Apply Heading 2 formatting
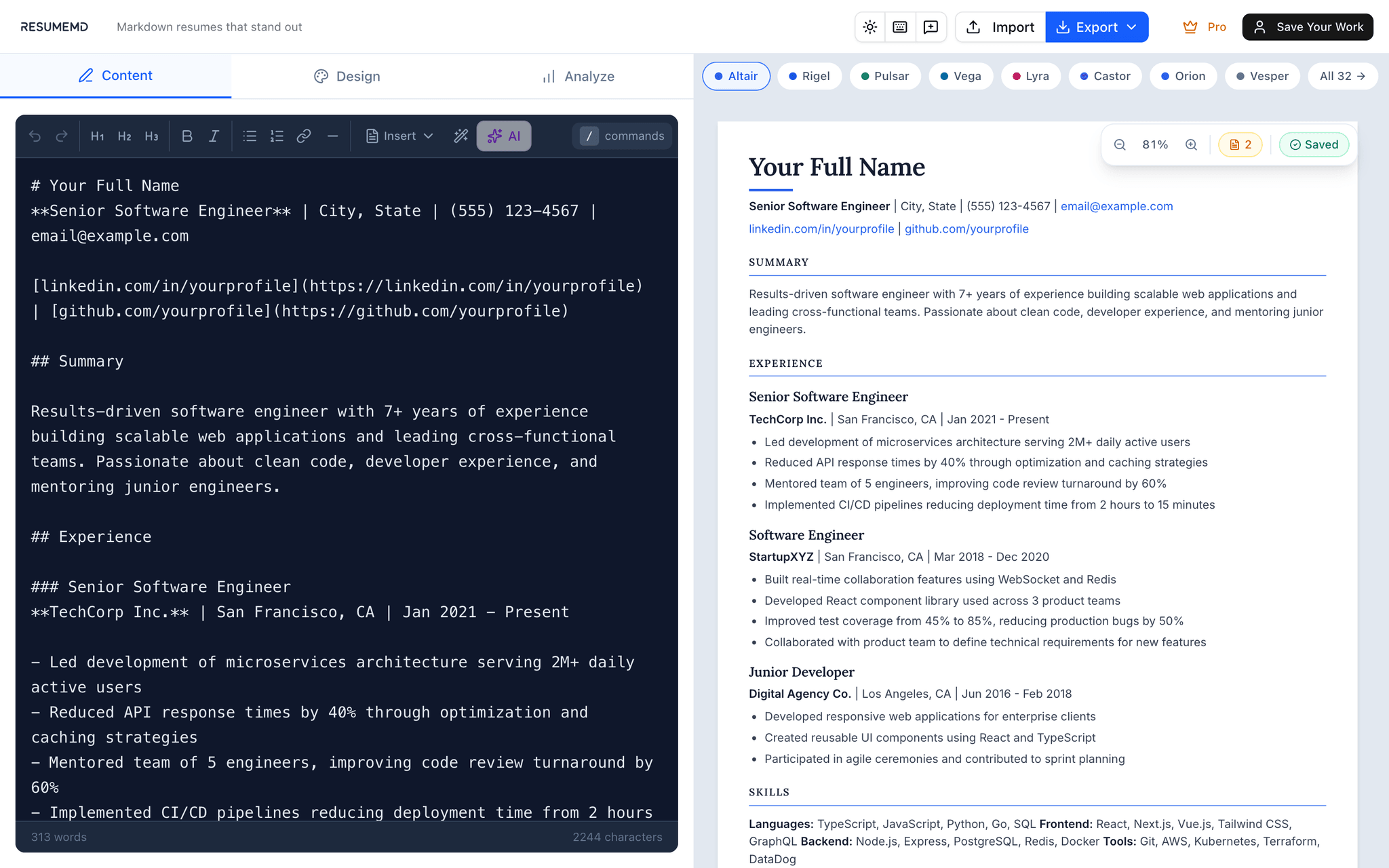Screen dimensions: 1389x868 click(124, 136)
